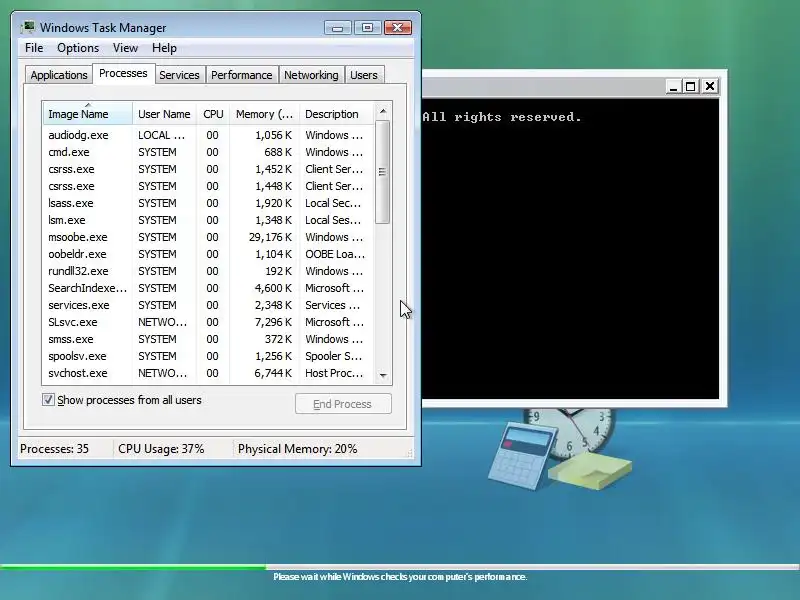800x600 pixels.
Task: Click the clock image behind command prompt
Action: 571,434
